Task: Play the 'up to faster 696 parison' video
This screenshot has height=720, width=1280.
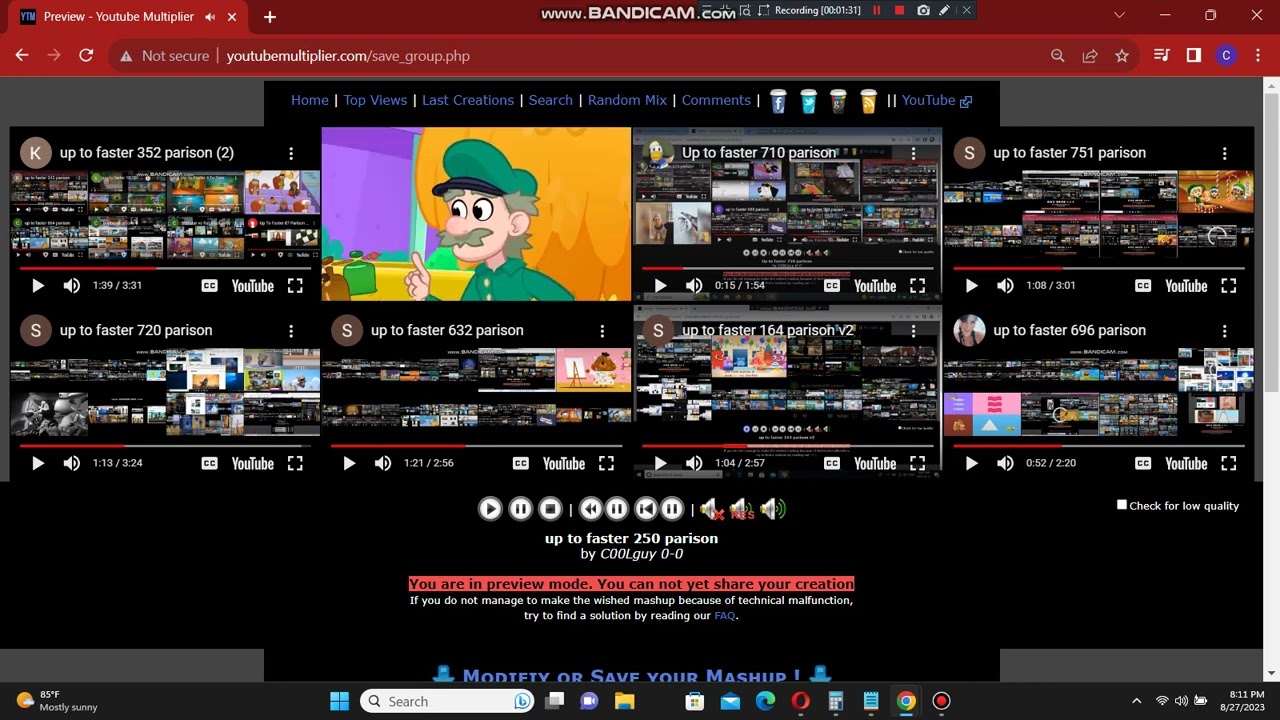Action: (x=971, y=463)
